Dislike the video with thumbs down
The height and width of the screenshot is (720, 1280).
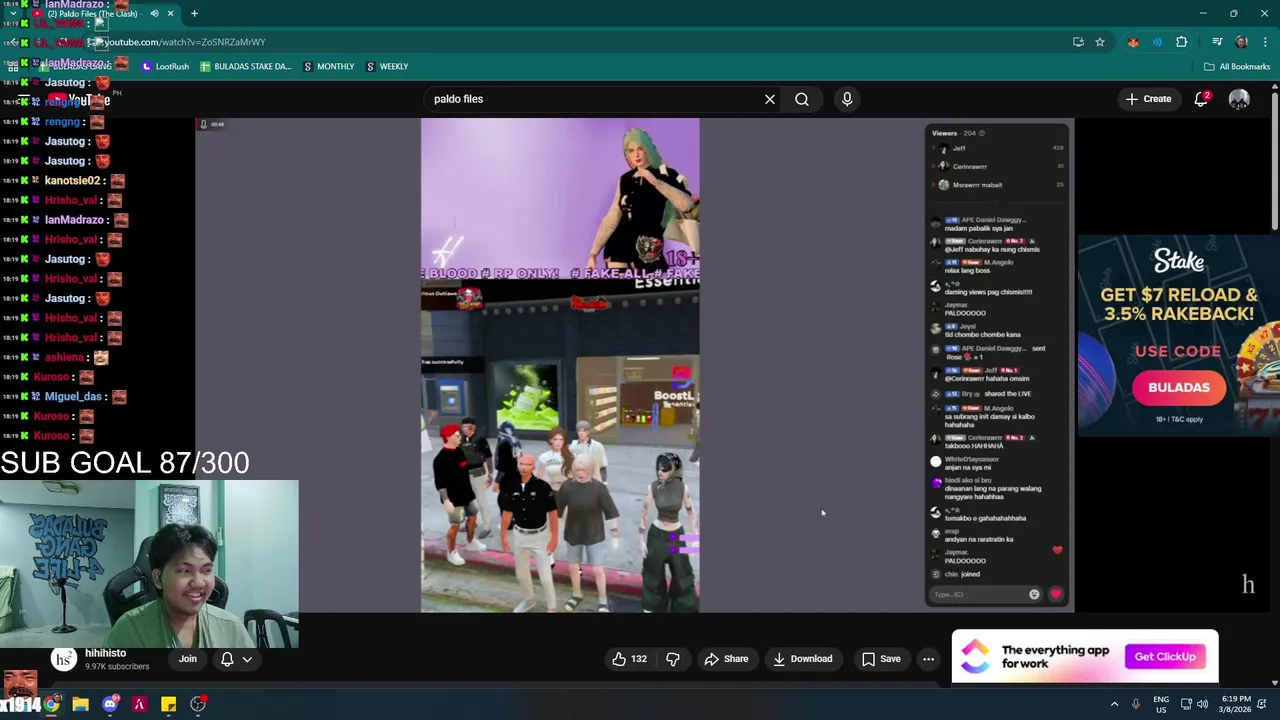tap(673, 659)
